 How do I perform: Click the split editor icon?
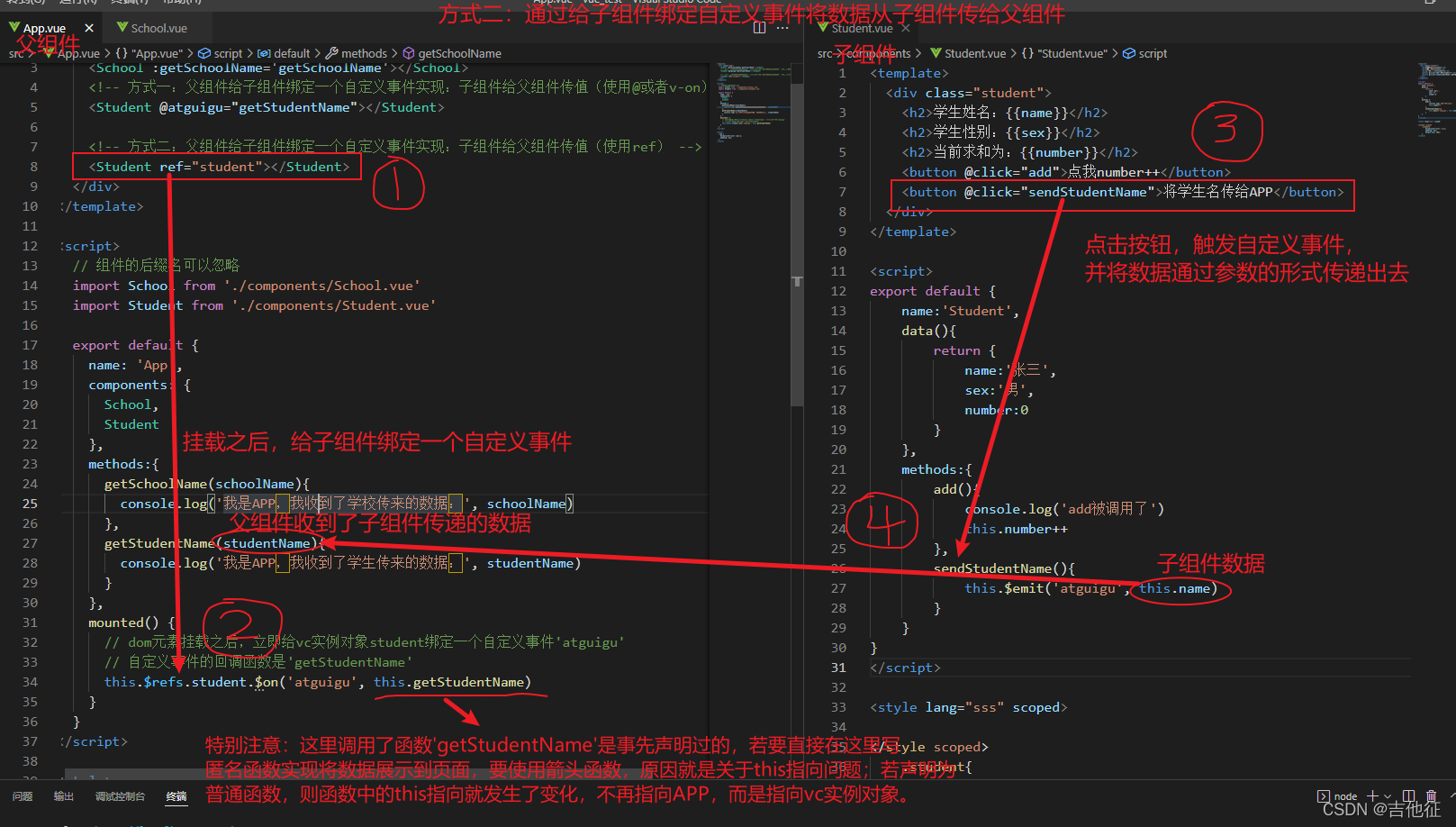coord(759,28)
